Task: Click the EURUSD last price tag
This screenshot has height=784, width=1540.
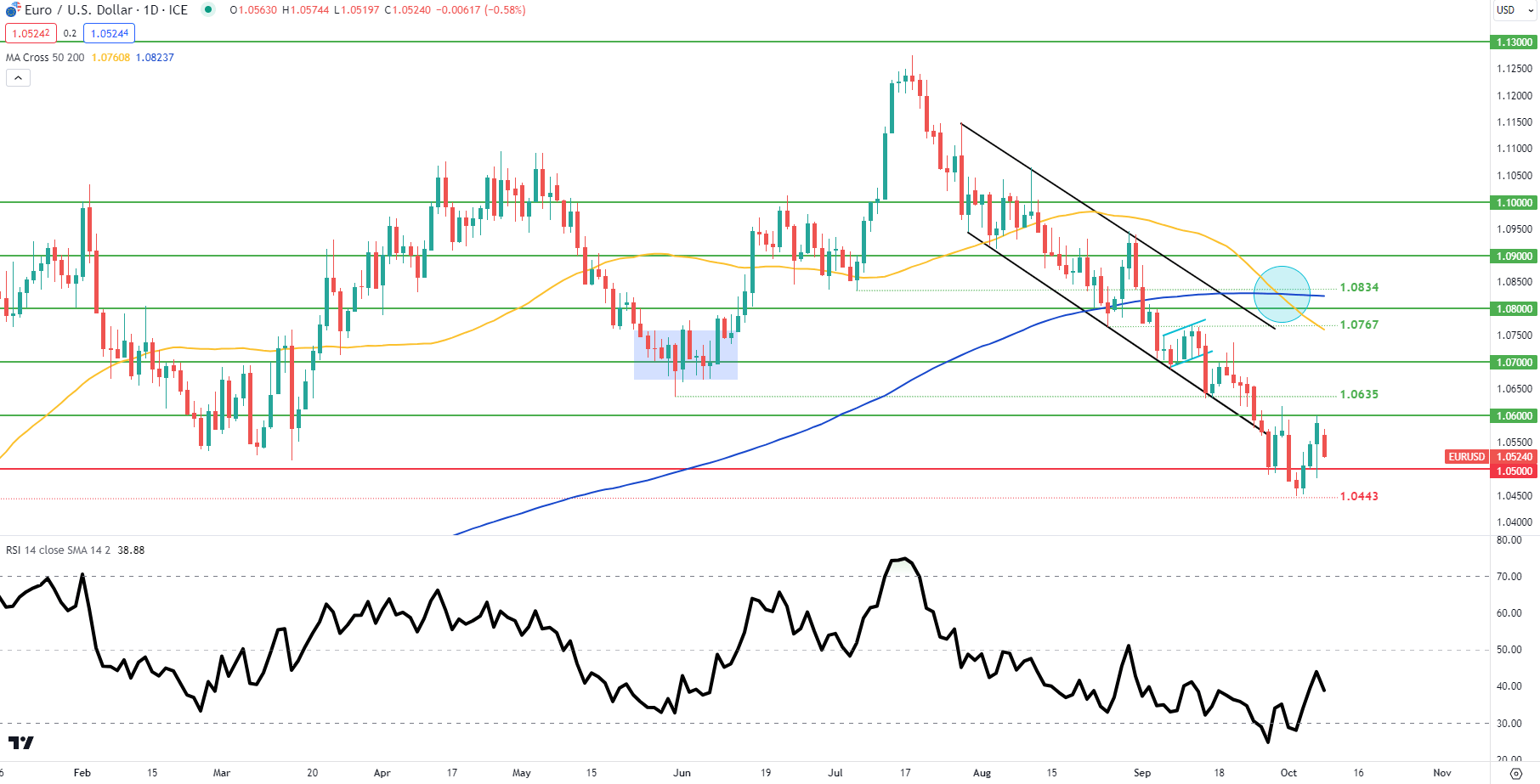Action: tap(1467, 457)
